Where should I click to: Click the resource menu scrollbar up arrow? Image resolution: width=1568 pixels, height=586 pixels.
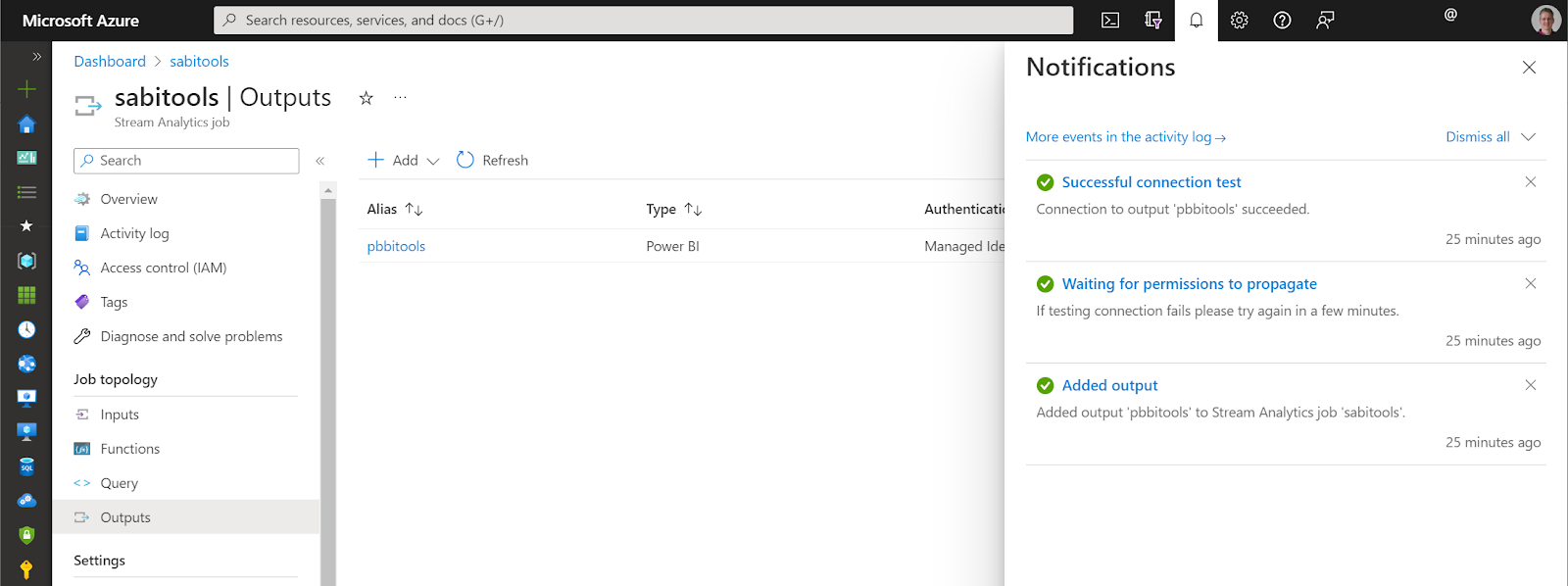(328, 190)
